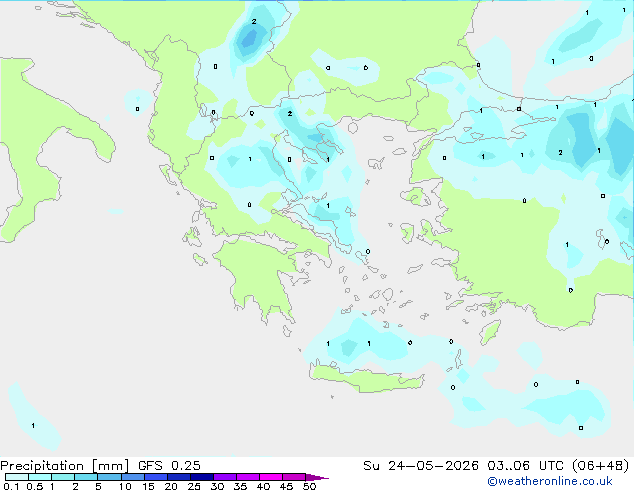The image size is (634, 490).
Task: Click the '2' value beside the darkest northern blob
Action: tap(254, 21)
